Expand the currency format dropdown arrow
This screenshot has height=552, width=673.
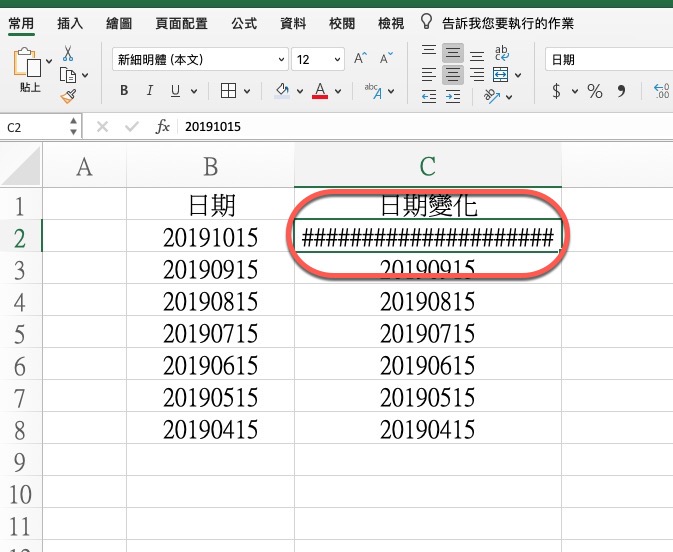(x=575, y=91)
